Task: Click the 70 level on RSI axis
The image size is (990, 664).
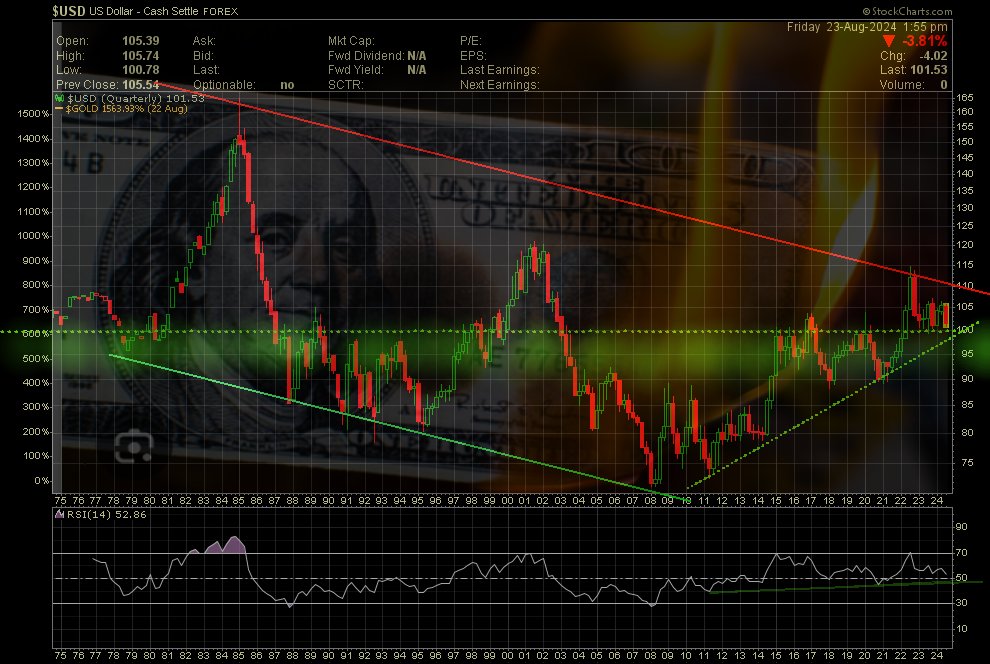Action: [962, 553]
